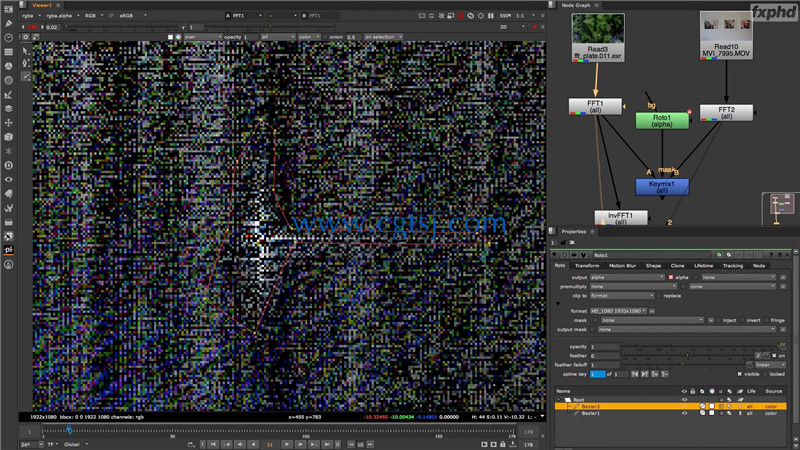Select the Roto1 node in graph
The width and height of the screenshot is (800, 450).
pyautogui.click(x=662, y=121)
